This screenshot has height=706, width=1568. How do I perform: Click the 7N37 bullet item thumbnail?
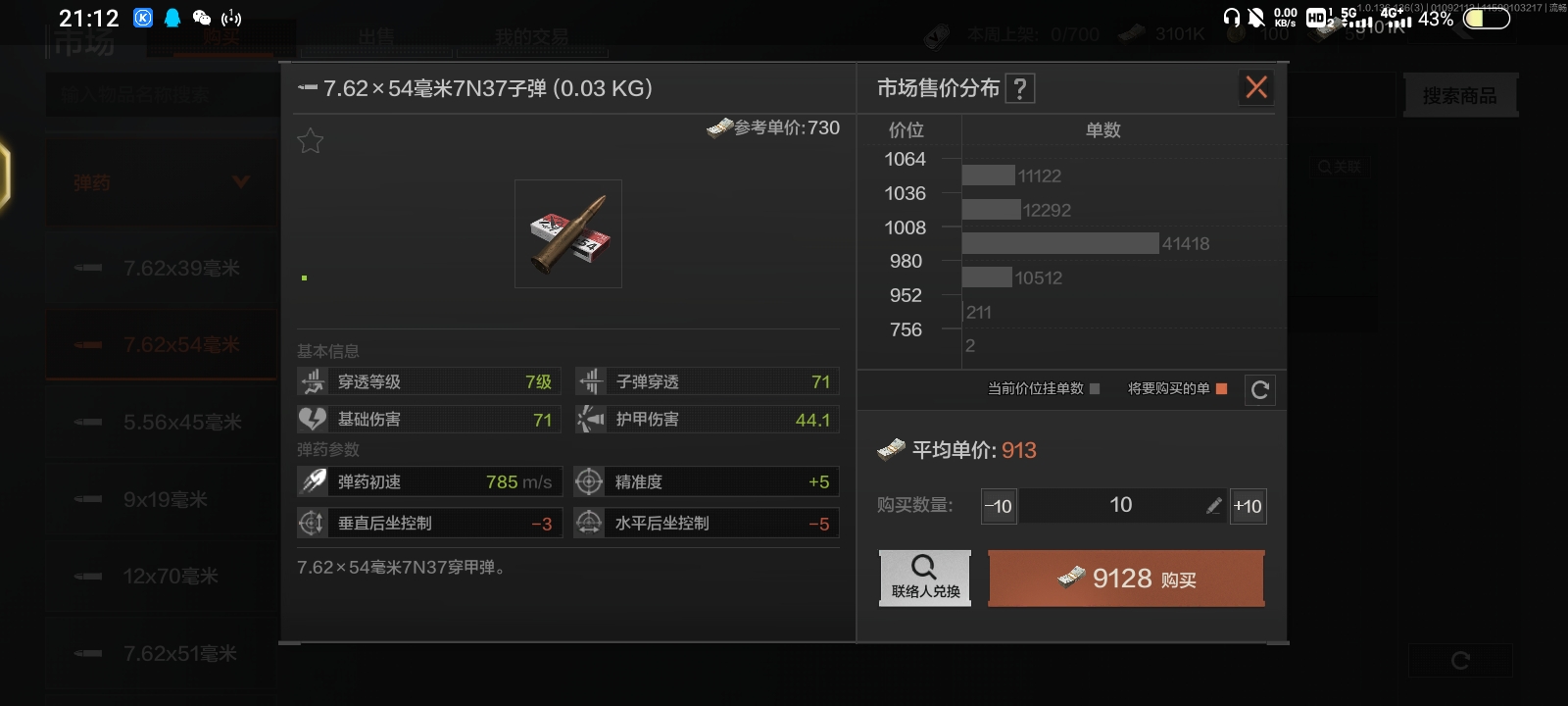[568, 233]
